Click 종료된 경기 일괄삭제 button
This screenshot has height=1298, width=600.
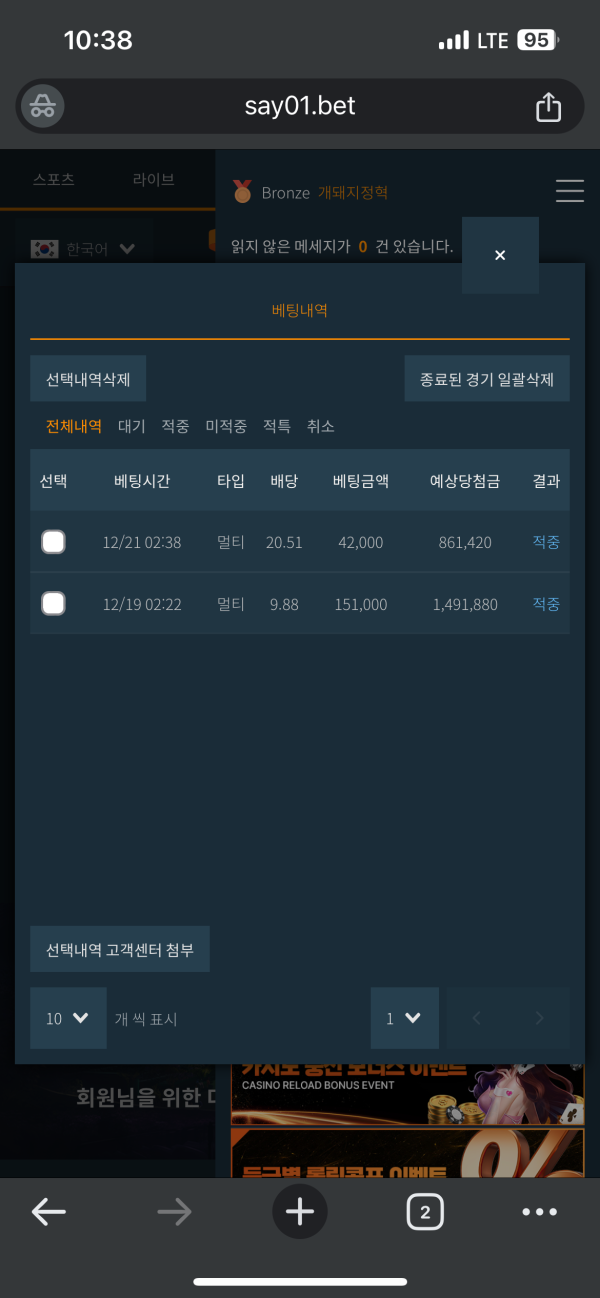coord(487,379)
